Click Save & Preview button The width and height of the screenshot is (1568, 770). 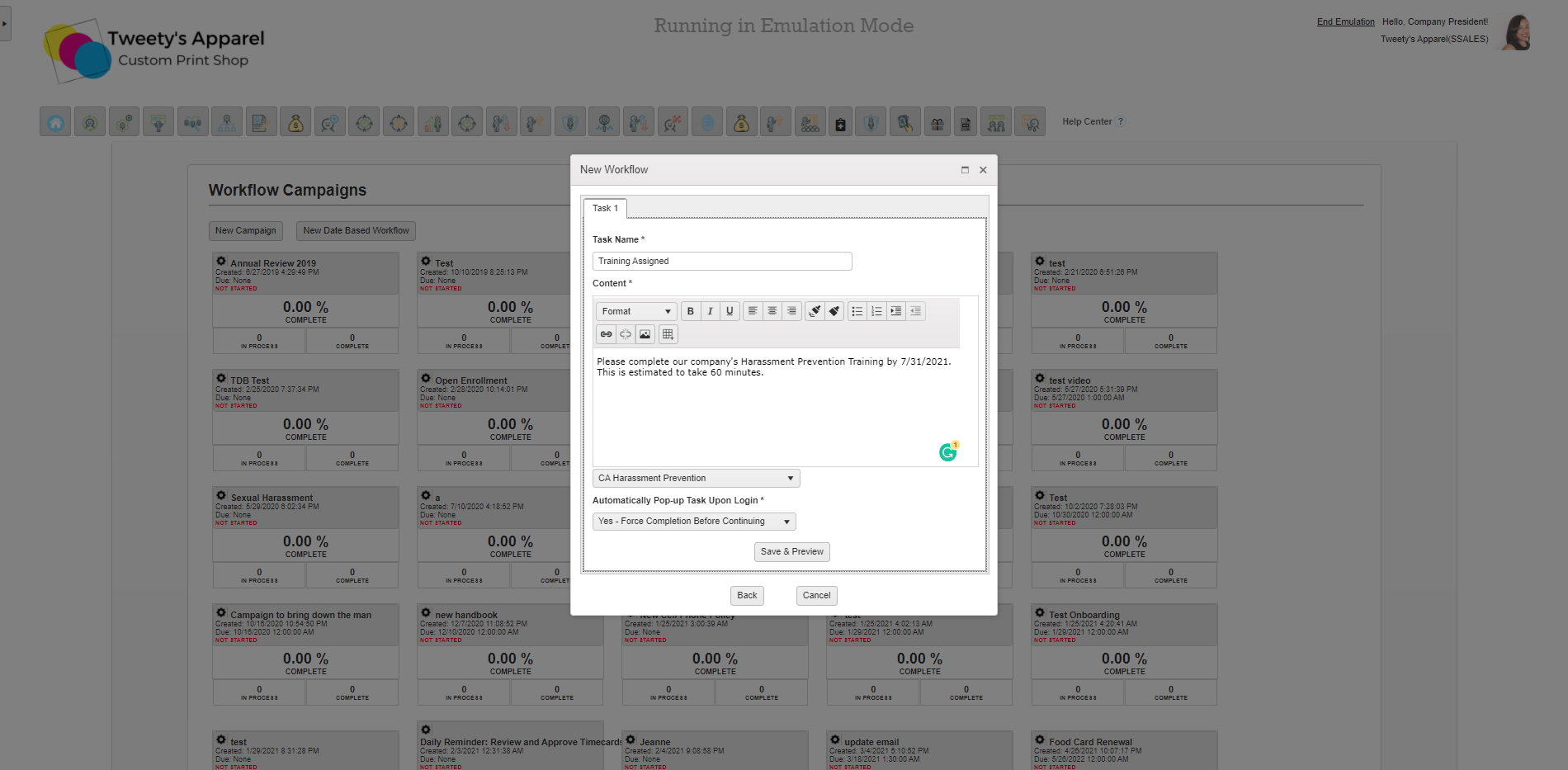[792, 551]
